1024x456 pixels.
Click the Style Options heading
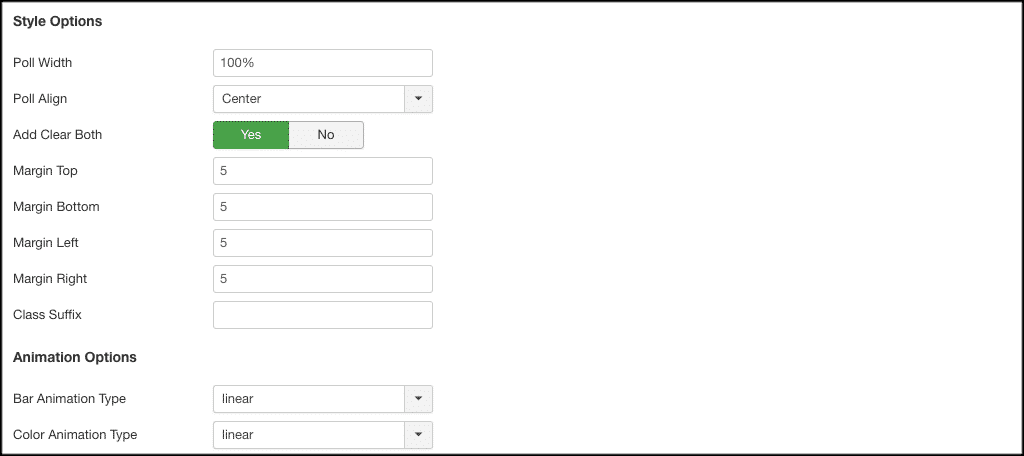(x=58, y=21)
